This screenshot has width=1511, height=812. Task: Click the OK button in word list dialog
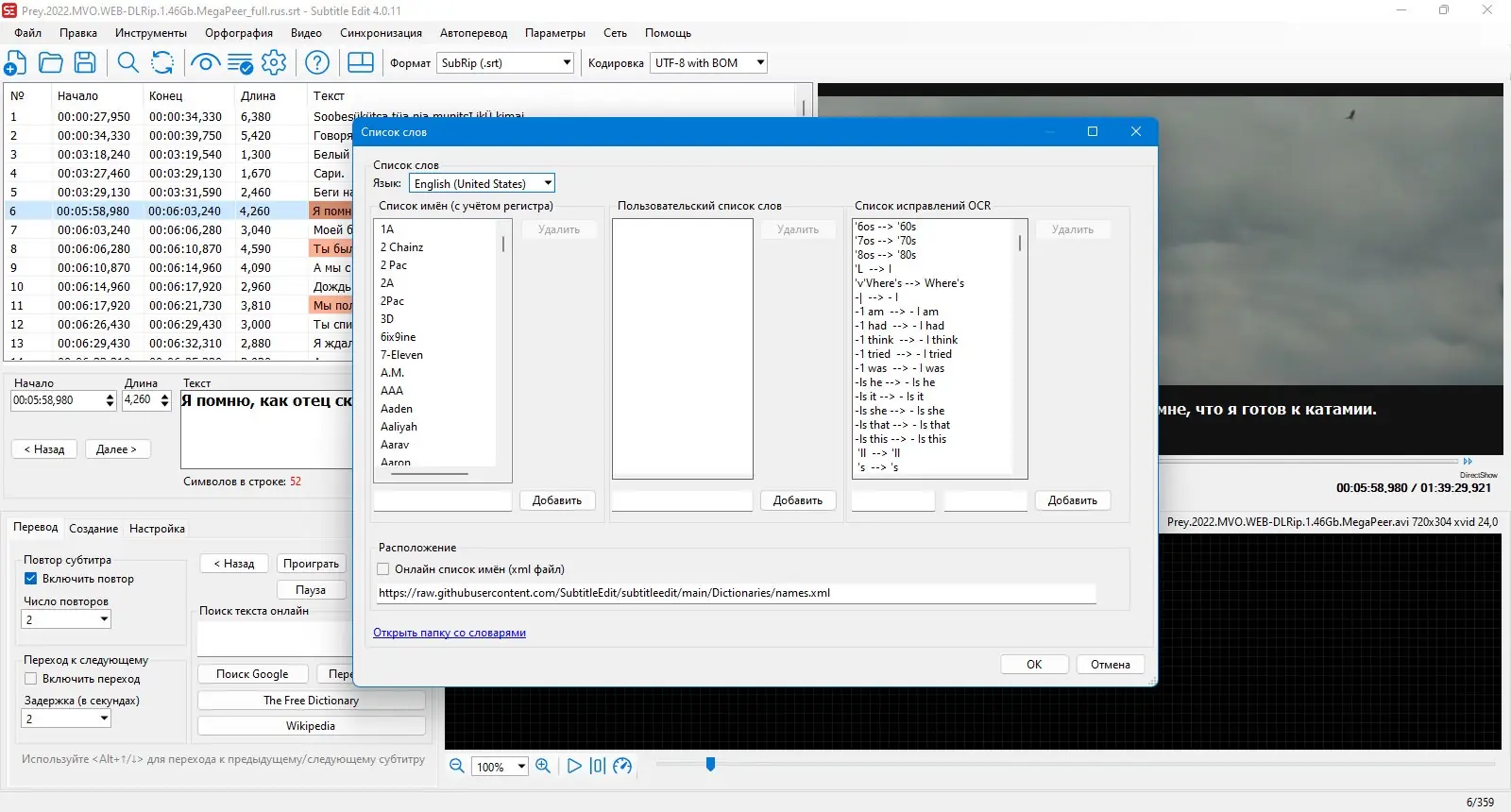pyautogui.click(x=1034, y=665)
